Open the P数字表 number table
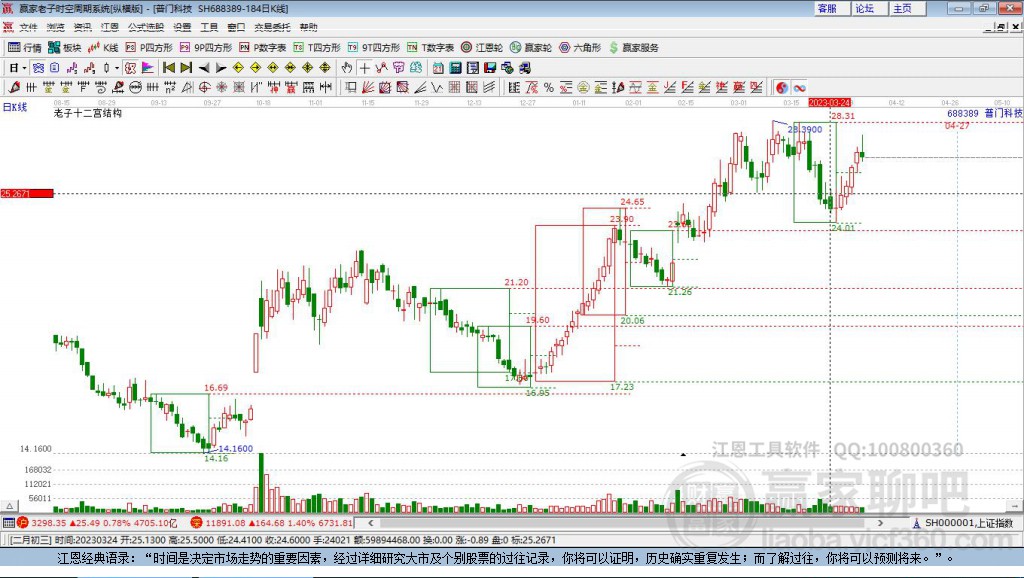This screenshot has height=578, width=1024. [x=263, y=48]
